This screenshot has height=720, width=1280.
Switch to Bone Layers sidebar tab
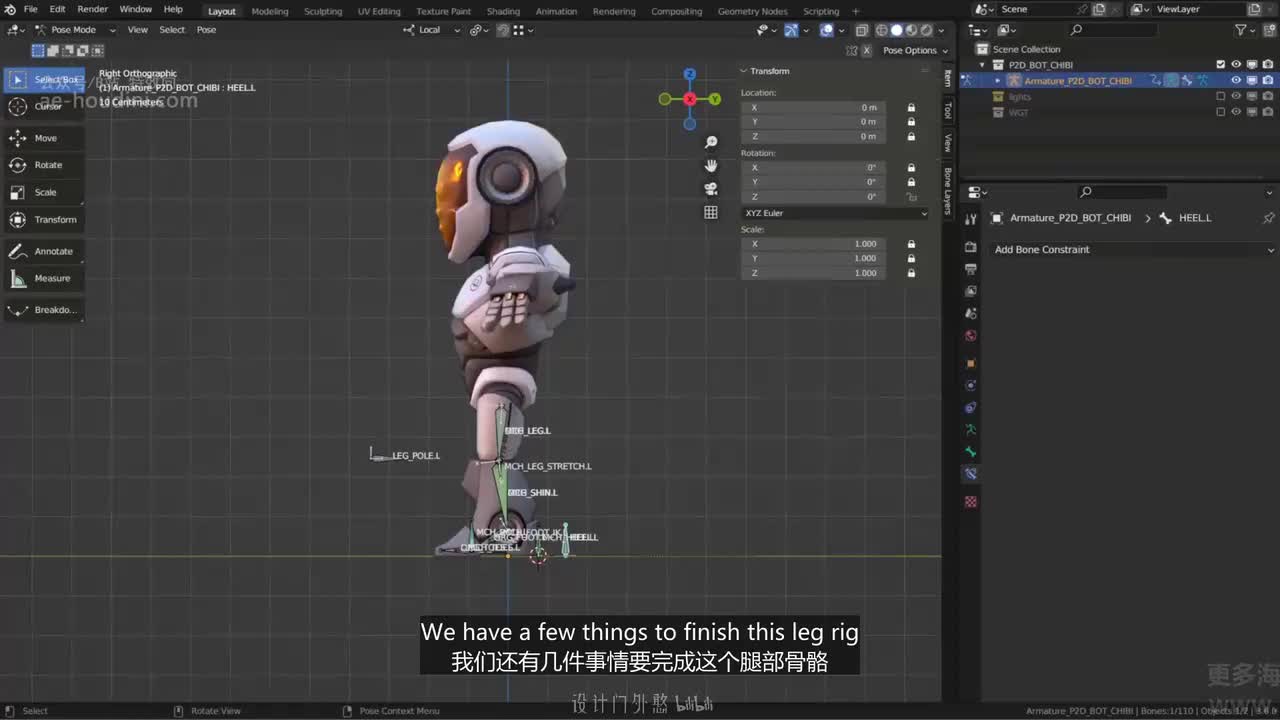tap(948, 190)
